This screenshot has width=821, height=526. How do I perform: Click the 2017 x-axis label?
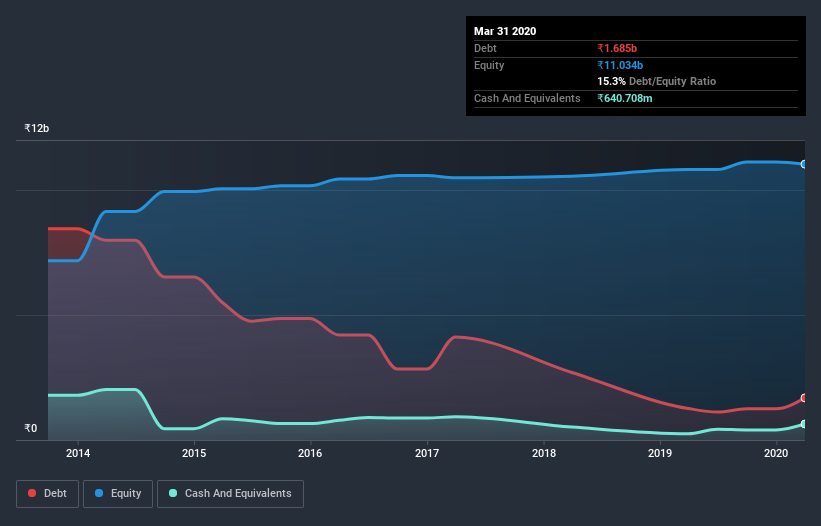427,453
